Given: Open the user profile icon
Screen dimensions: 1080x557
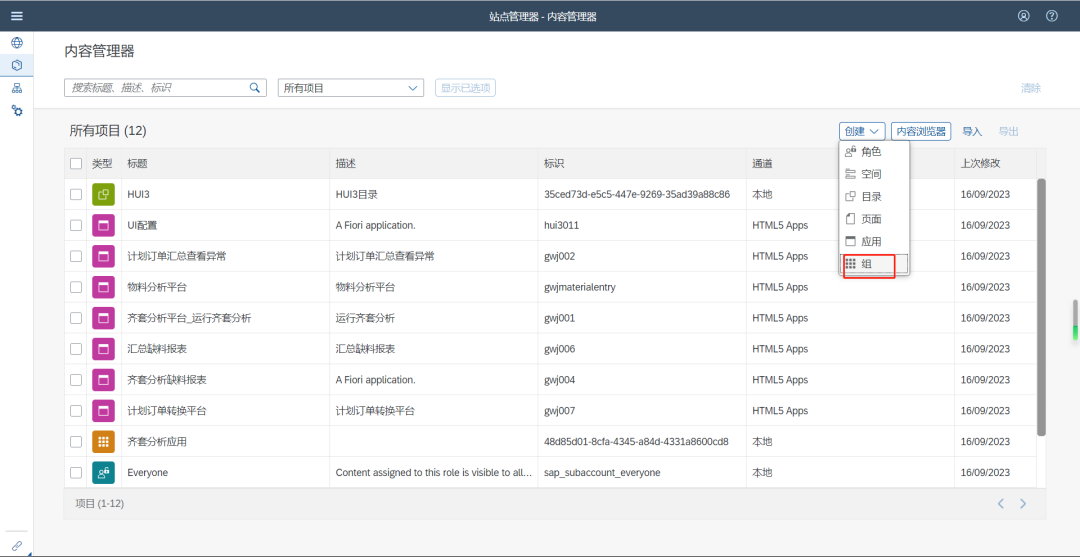Looking at the screenshot, I should tap(1024, 16).
